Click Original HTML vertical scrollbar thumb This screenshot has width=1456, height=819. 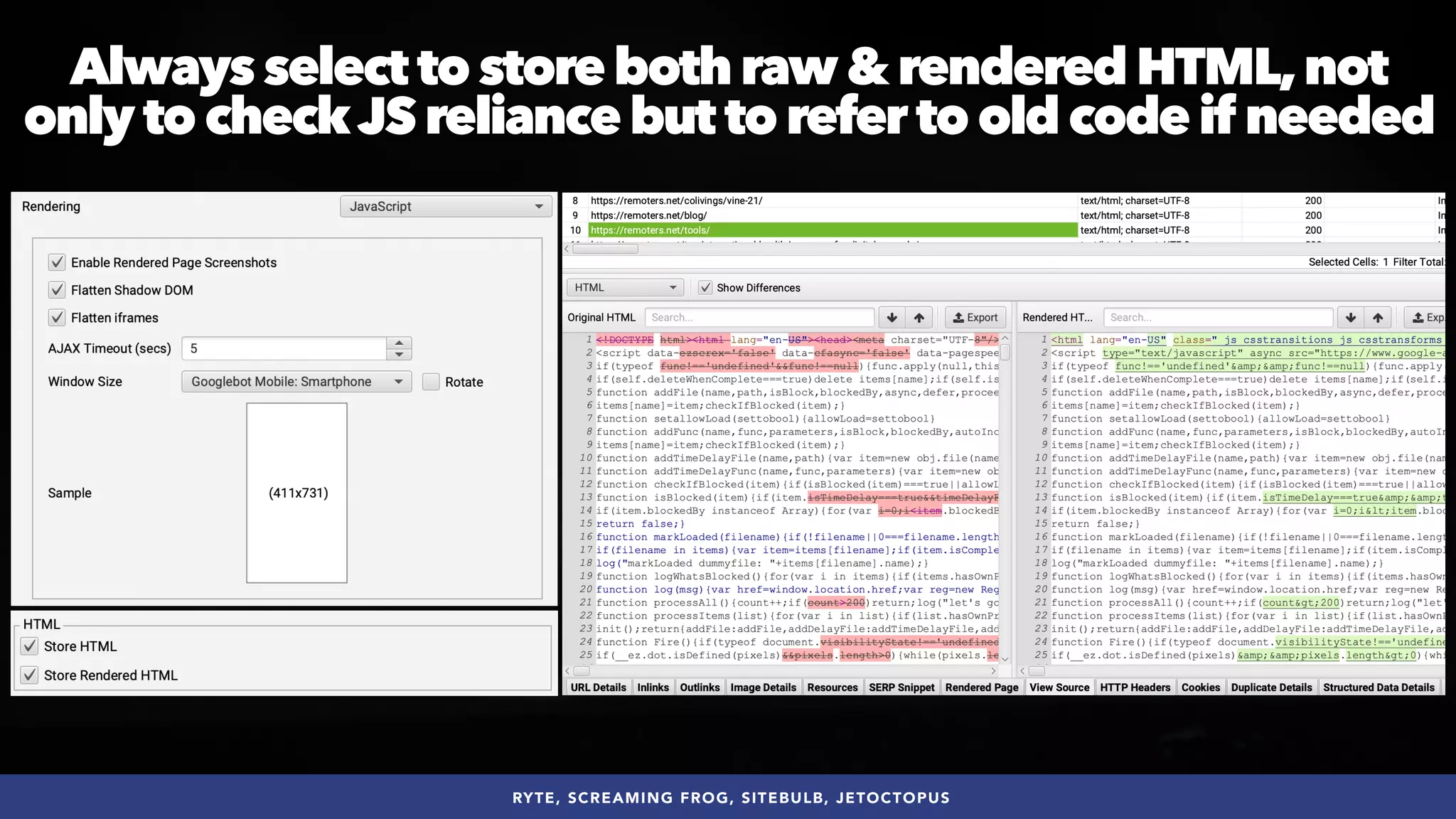coord(1005,353)
